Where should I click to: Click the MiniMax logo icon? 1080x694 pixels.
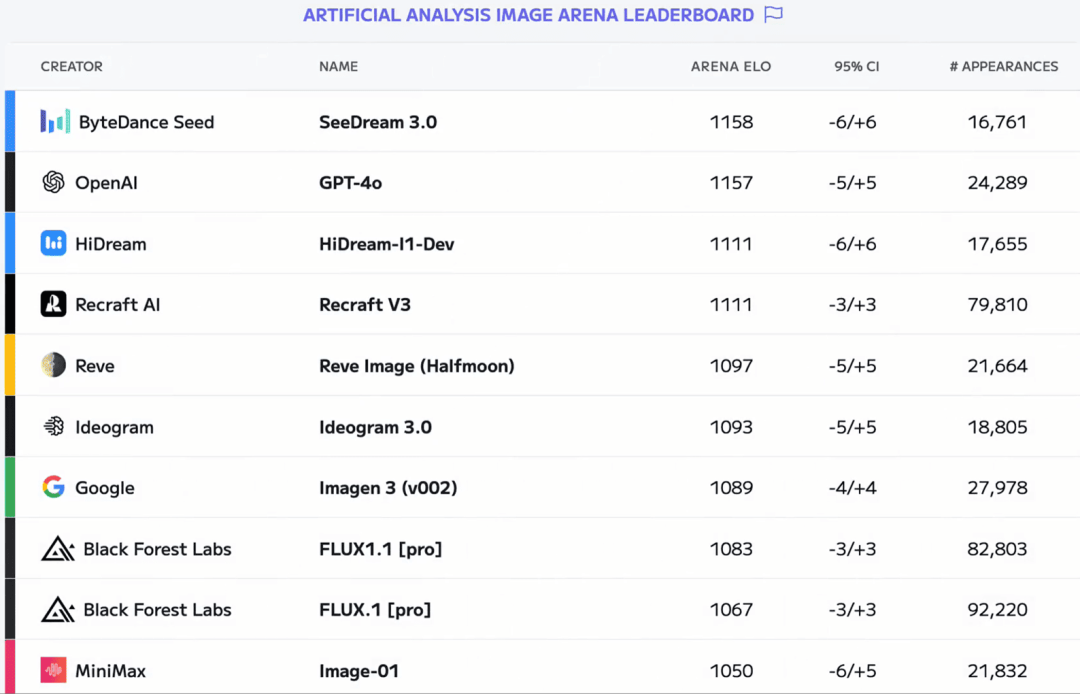(54, 670)
